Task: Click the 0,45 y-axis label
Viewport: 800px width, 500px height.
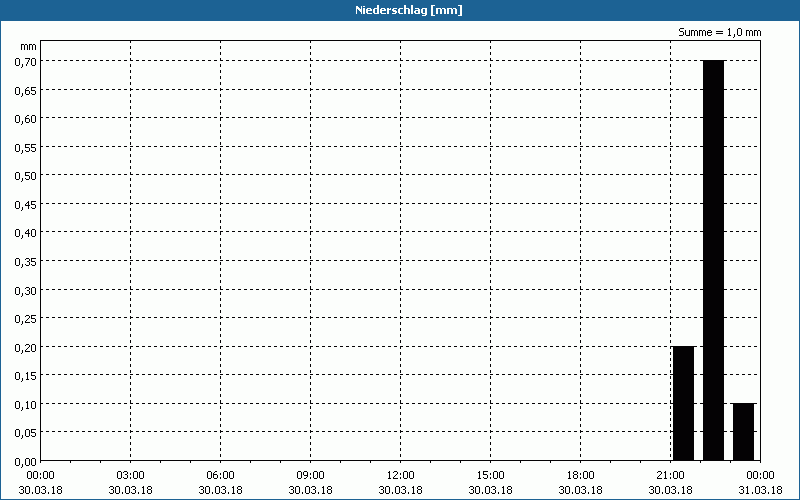Action: click(25, 205)
